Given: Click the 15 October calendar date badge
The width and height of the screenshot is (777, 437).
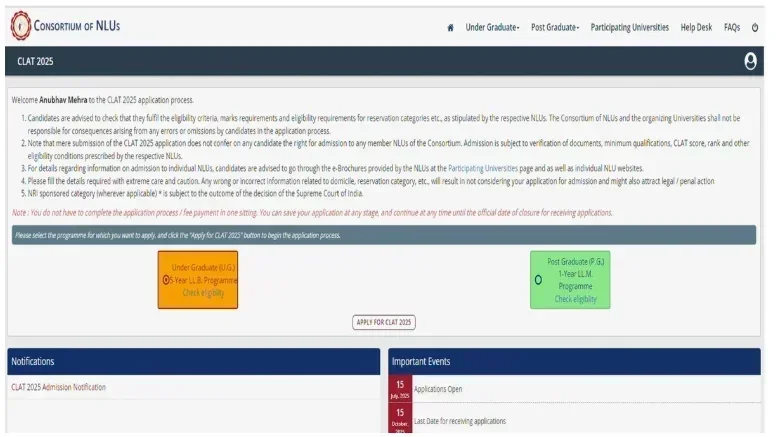Looking at the screenshot, I should coord(399,418).
